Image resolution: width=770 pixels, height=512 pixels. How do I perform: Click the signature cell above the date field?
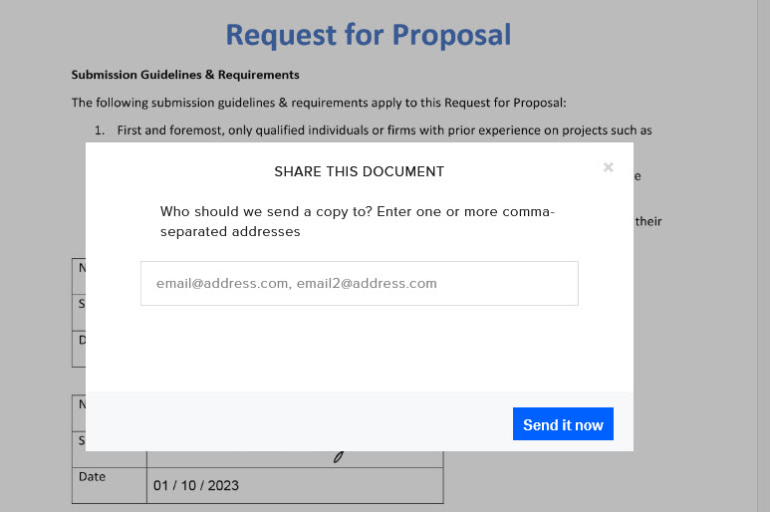click(x=294, y=458)
